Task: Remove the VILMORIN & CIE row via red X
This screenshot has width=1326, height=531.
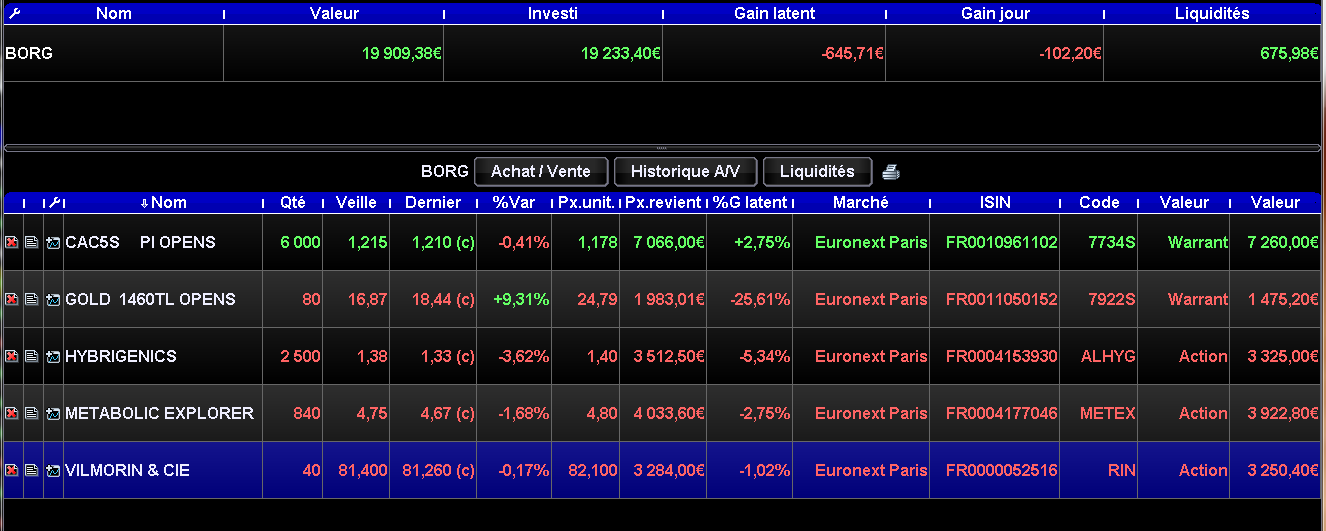Action: (12, 470)
